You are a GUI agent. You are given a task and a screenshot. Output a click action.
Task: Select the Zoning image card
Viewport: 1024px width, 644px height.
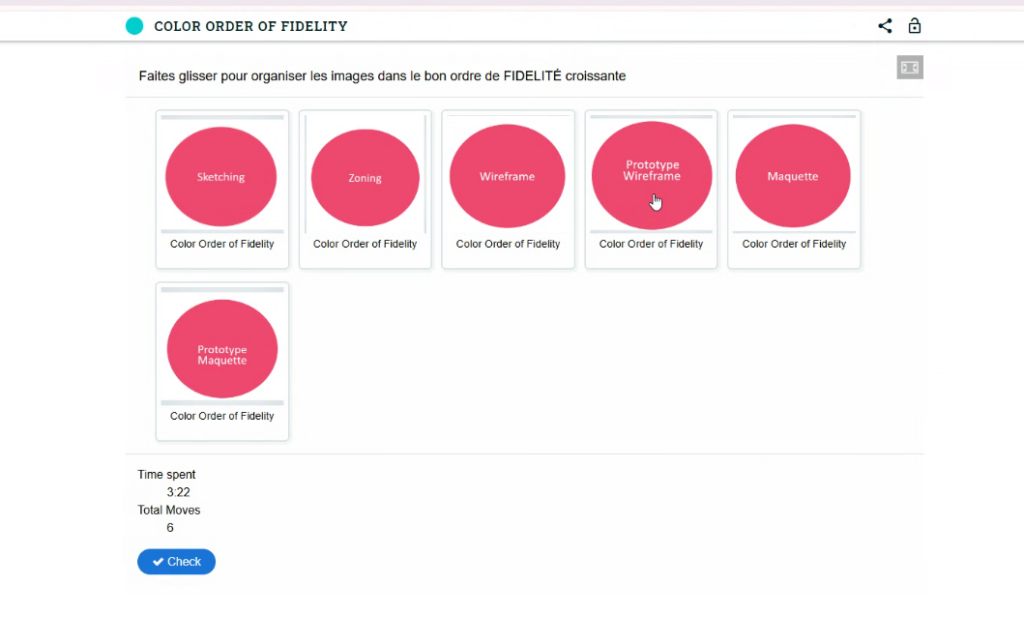(x=365, y=177)
